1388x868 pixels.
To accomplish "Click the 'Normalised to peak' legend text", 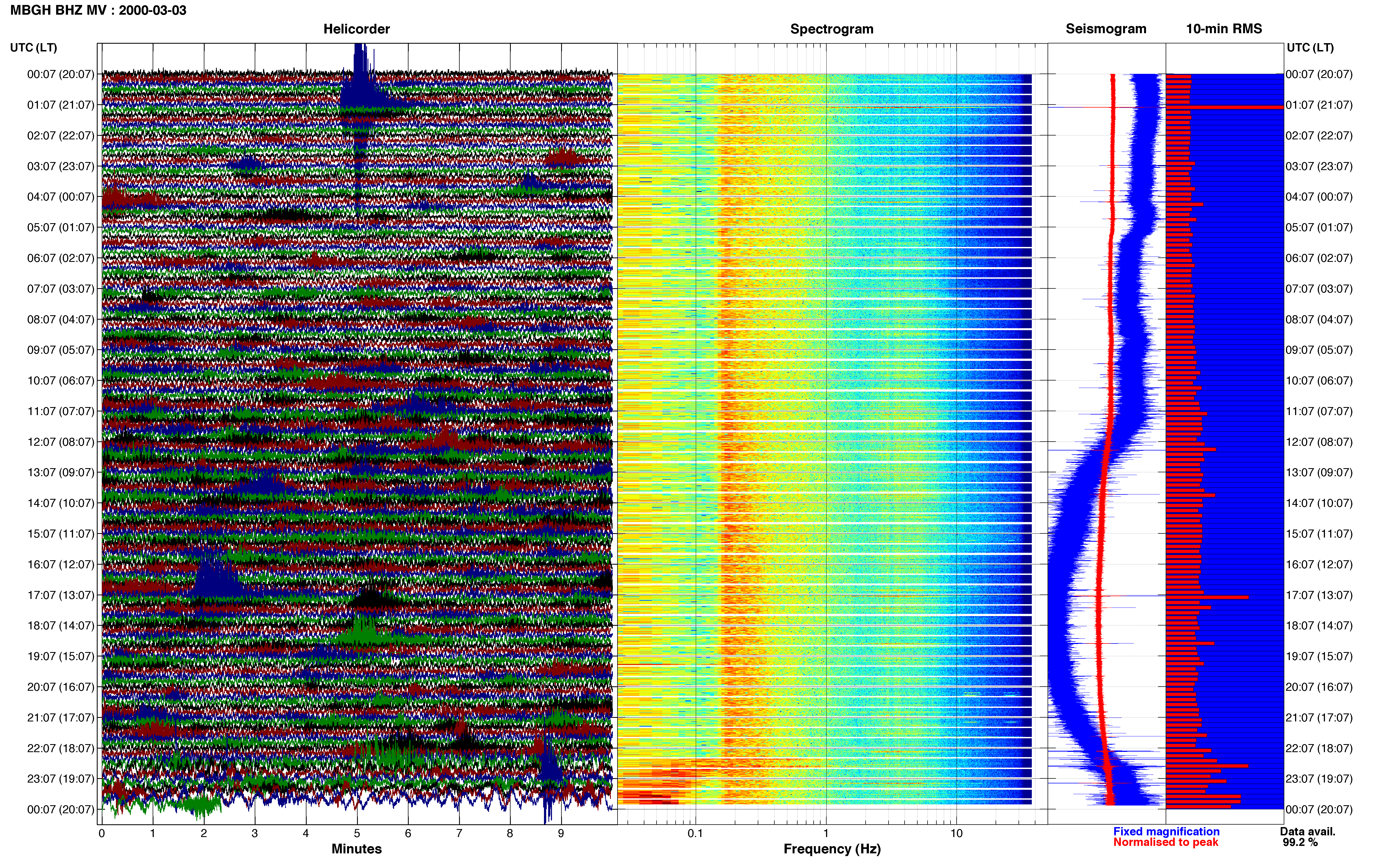I will click(1165, 842).
